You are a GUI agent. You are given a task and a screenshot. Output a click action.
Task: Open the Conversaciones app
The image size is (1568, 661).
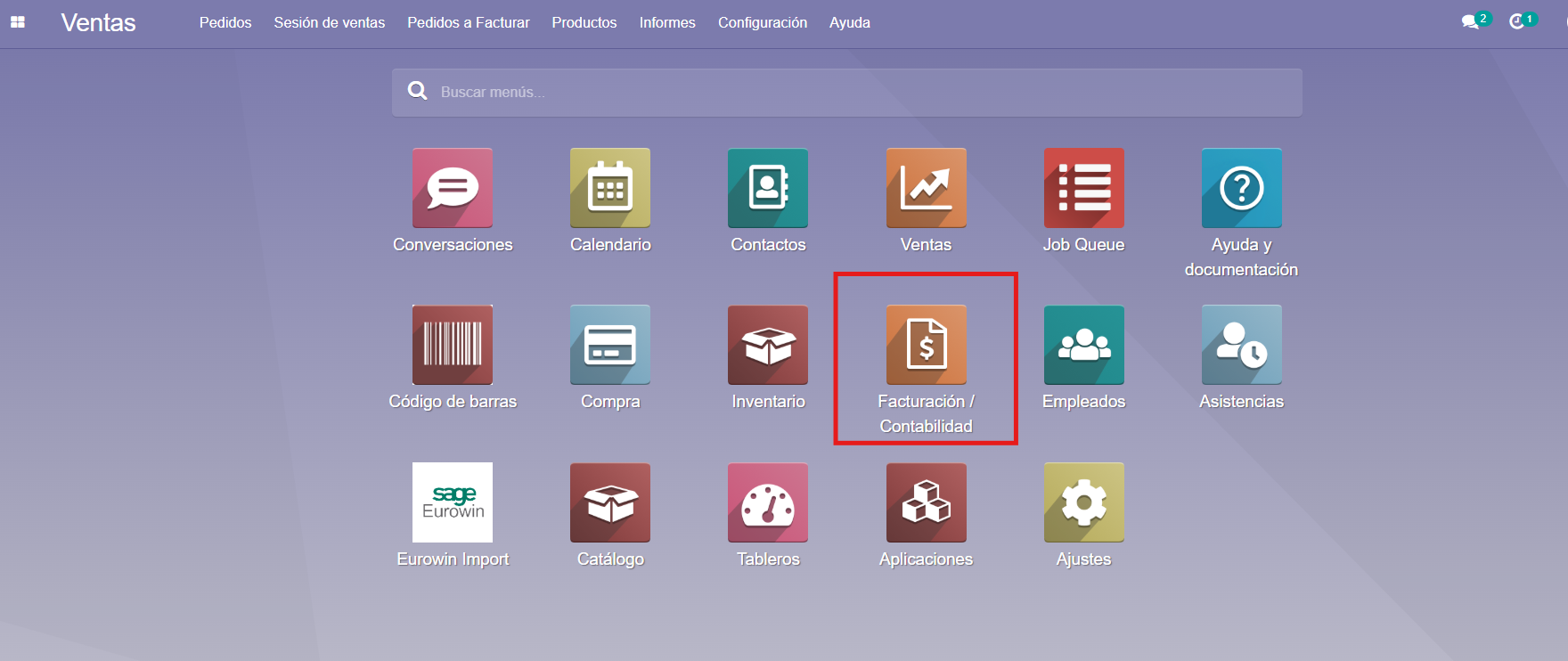point(453,188)
